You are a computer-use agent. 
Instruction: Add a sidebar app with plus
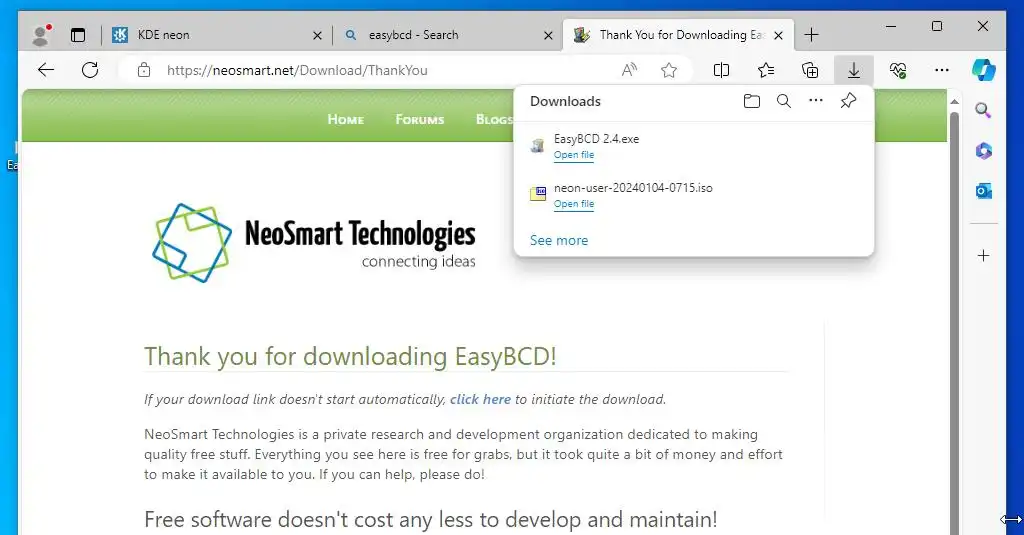tap(984, 255)
